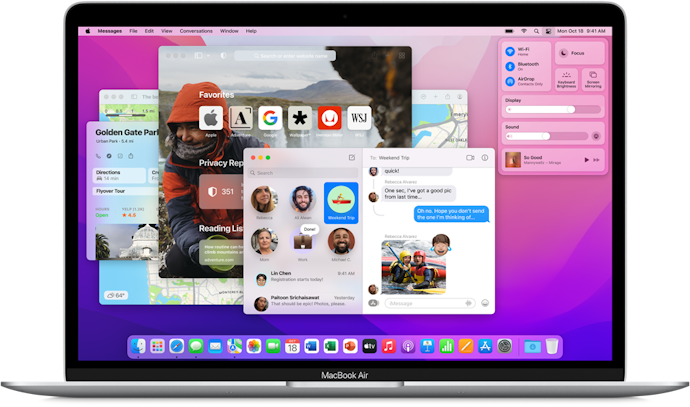Open Launchpad in the Dock
690x407 pixels.
tap(157, 346)
